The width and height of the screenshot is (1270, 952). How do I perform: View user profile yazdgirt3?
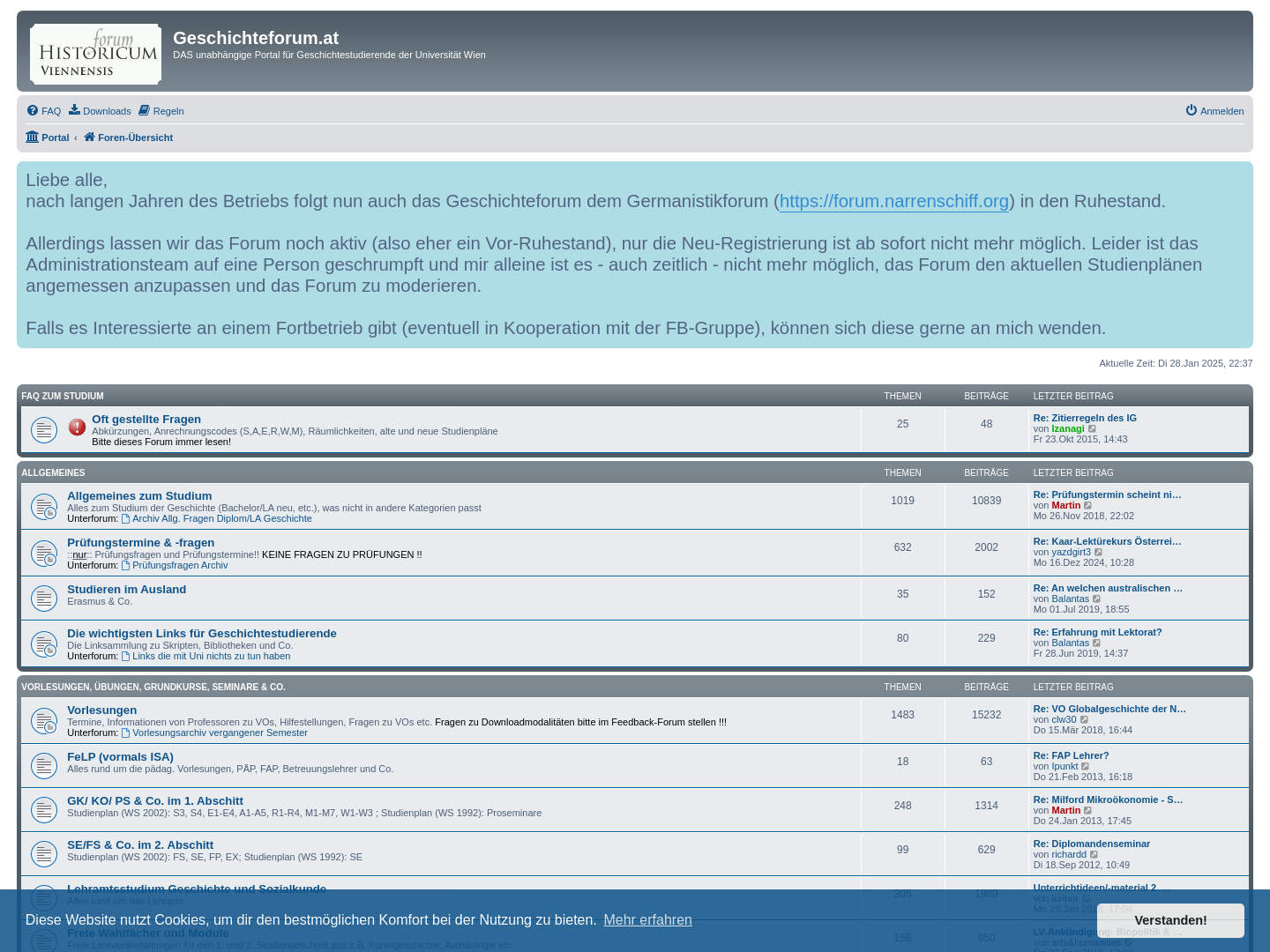[1071, 553]
